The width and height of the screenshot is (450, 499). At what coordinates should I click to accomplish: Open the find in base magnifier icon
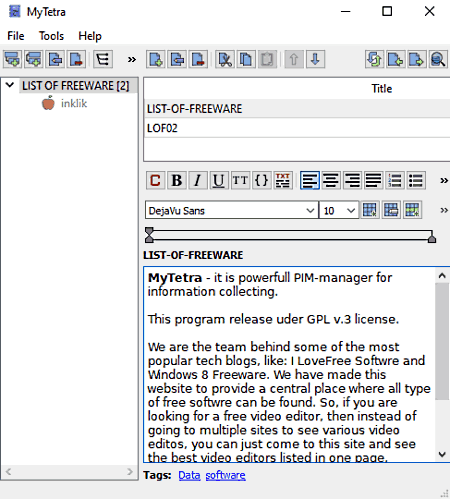[x=438, y=60]
